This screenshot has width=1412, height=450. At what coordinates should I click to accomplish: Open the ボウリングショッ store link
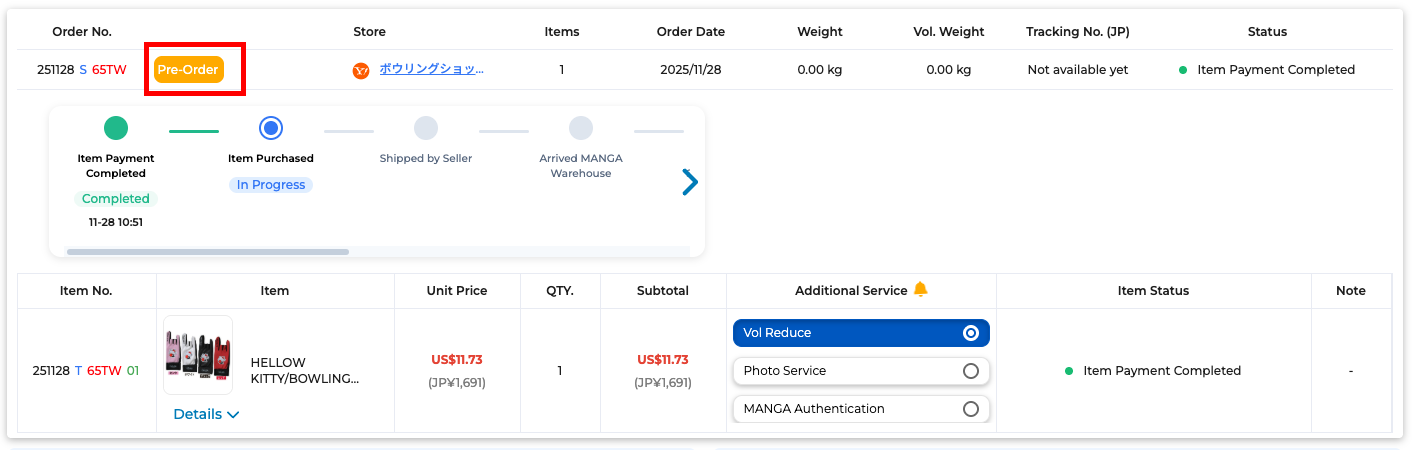coord(431,70)
